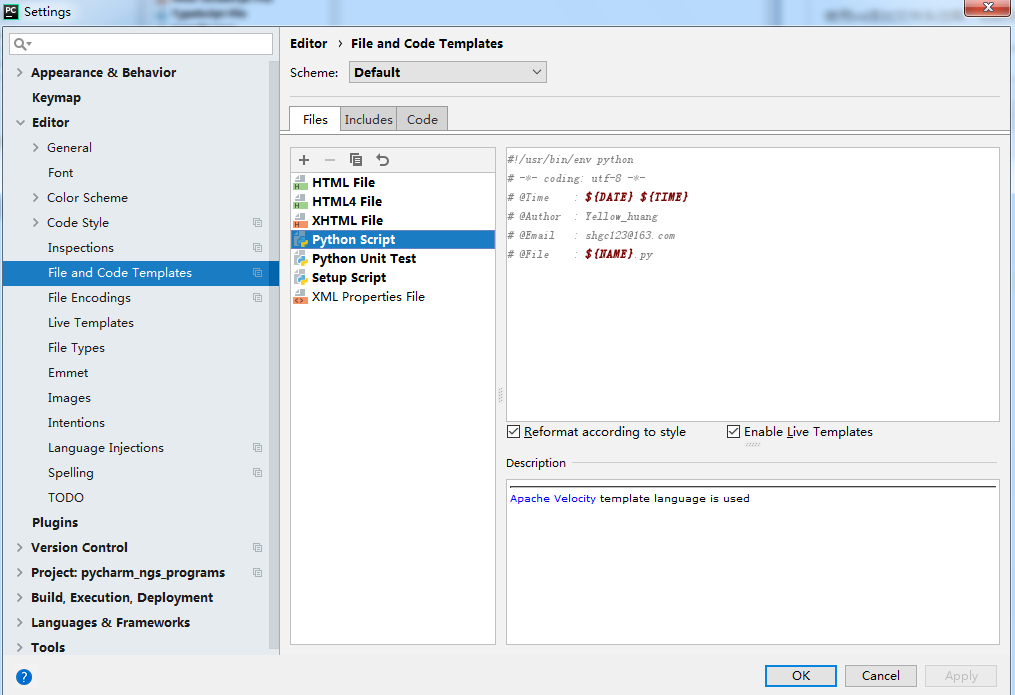Screen dimensions: 1015x695
Task: Select TODO in settings tree
Action: [65, 498]
